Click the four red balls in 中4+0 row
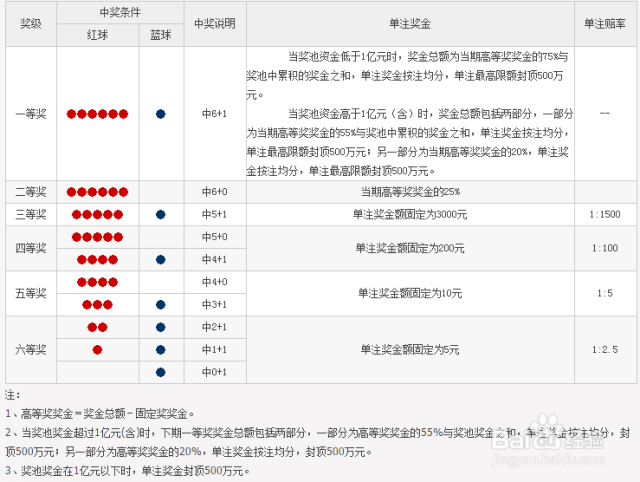This screenshot has width=640, height=482. (97, 282)
